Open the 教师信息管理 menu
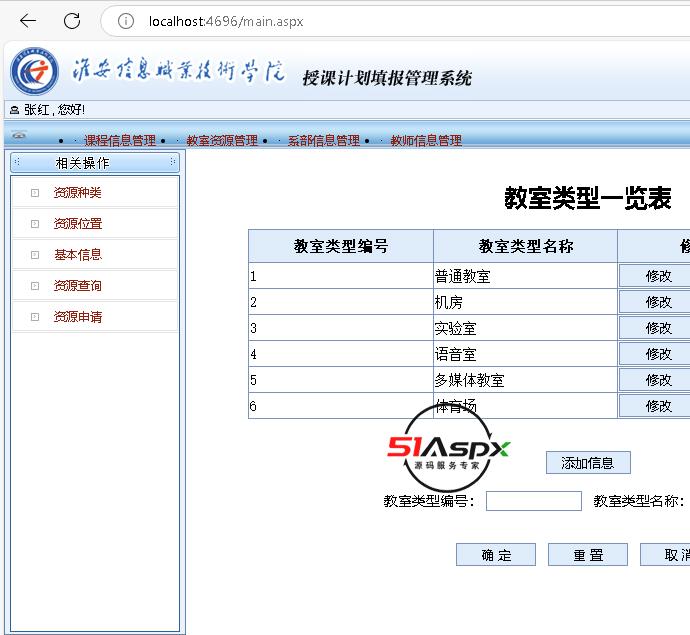 (426, 140)
